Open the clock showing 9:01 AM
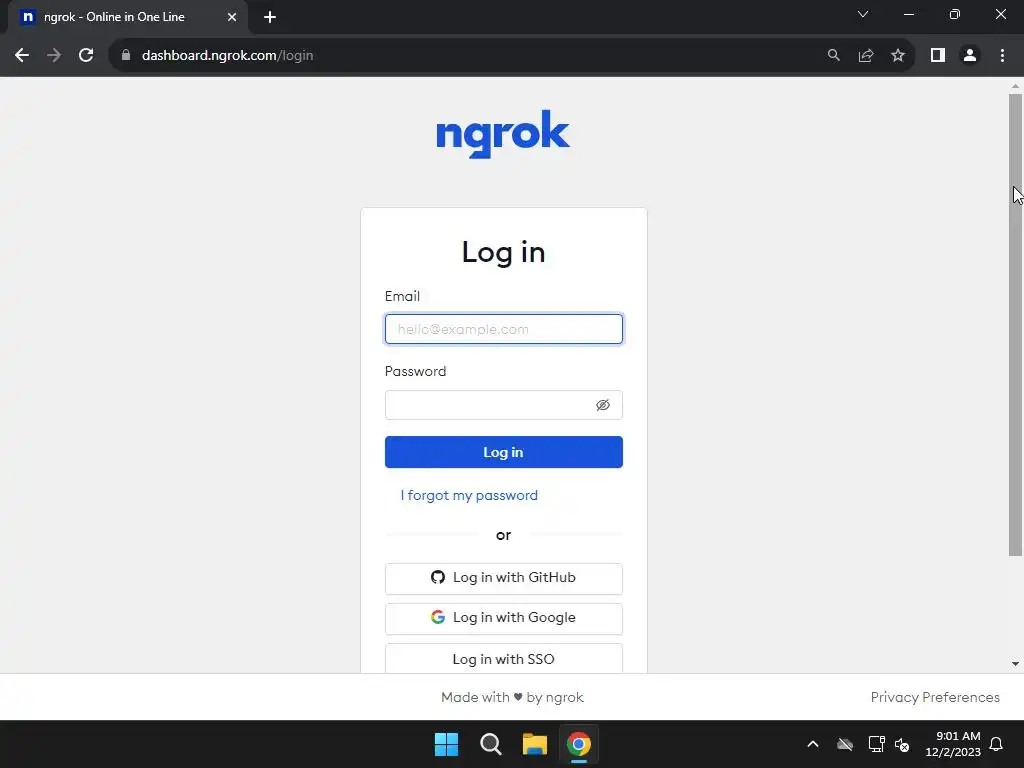Screen dimensions: 1024x768 [953, 744]
